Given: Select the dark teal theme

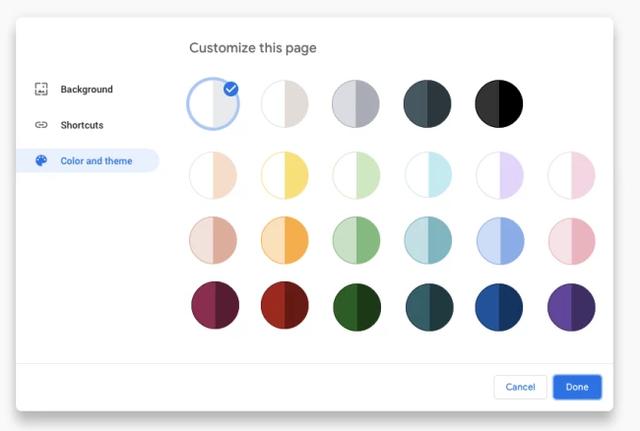Looking at the screenshot, I should [x=429, y=307].
